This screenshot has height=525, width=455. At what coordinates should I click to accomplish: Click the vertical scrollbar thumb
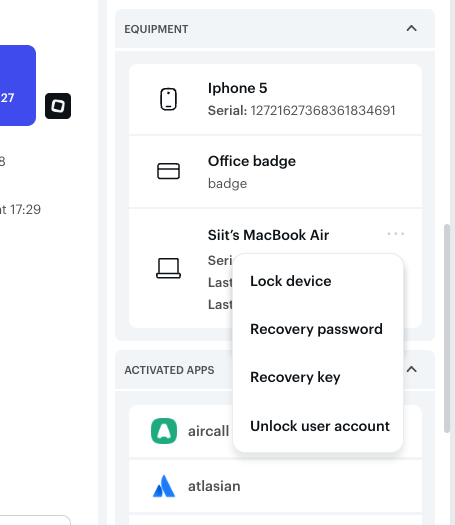447,328
